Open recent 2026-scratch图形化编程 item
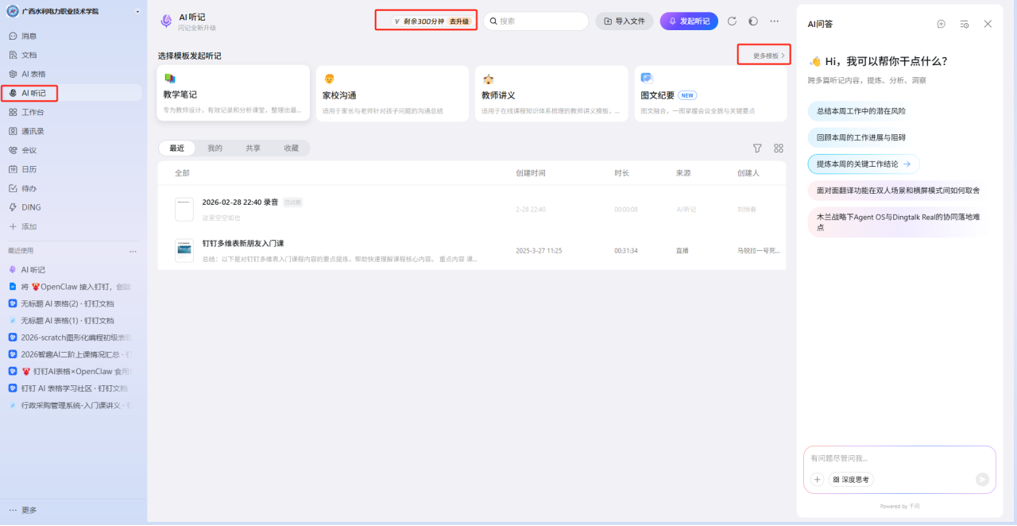 pos(71,337)
